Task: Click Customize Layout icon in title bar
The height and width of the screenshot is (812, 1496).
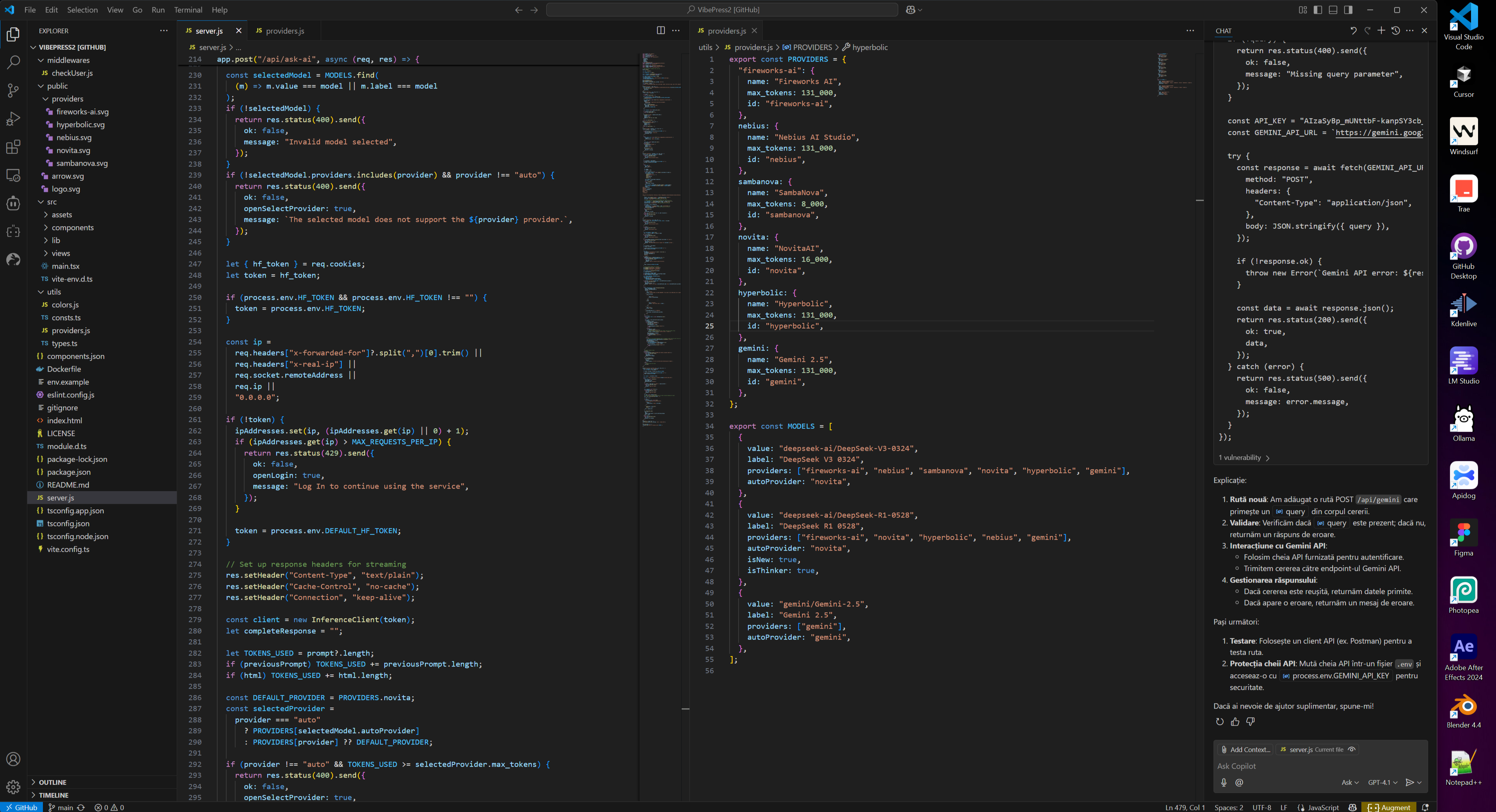Action: click(1302, 10)
